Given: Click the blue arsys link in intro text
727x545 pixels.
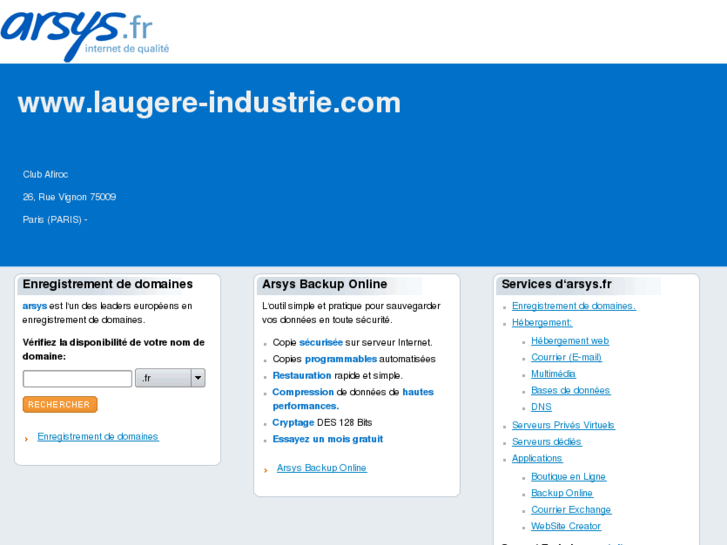Looking at the screenshot, I should pyautogui.click(x=34, y=306).
